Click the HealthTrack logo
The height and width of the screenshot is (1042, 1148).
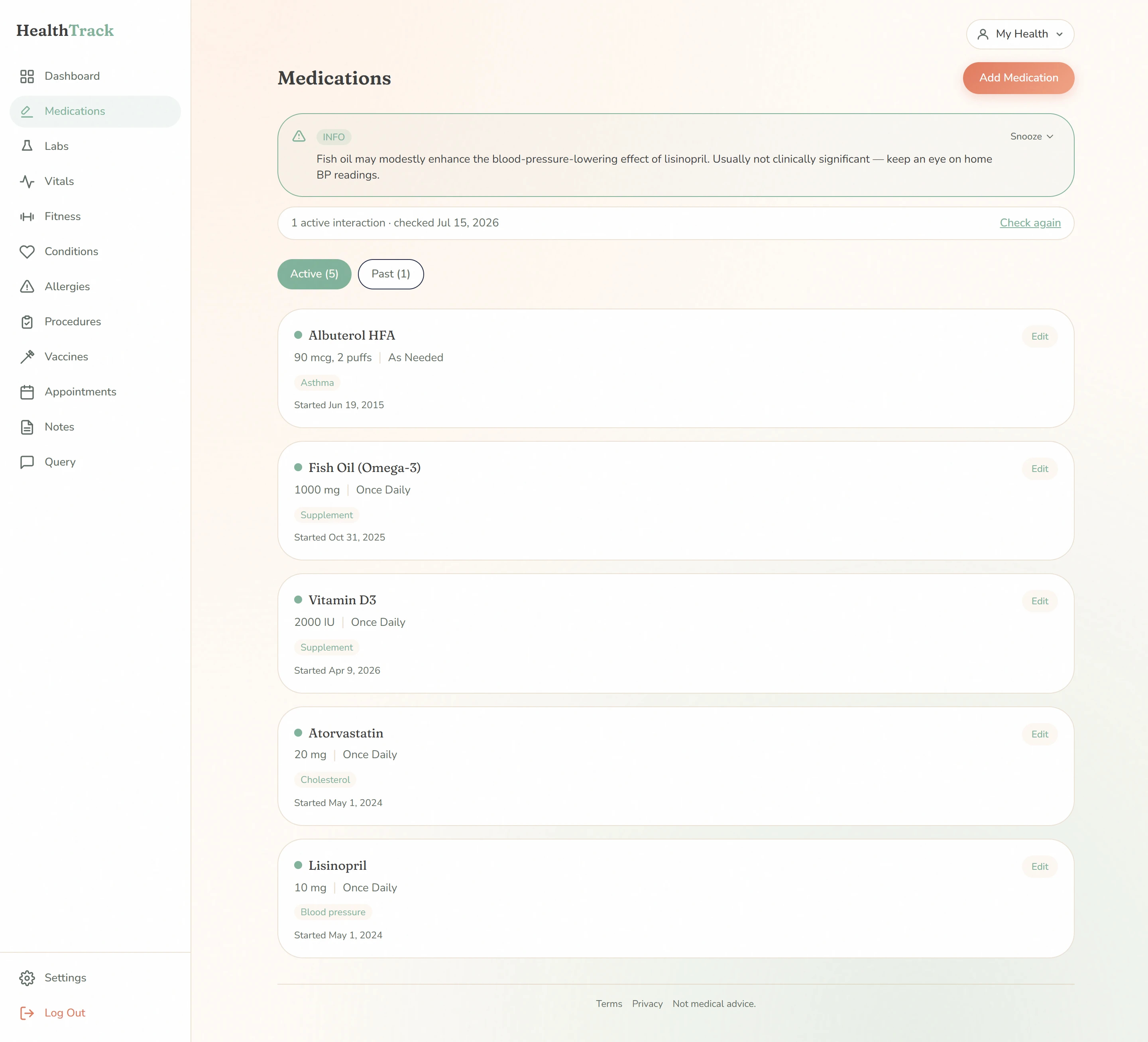(x=65, y=30)
